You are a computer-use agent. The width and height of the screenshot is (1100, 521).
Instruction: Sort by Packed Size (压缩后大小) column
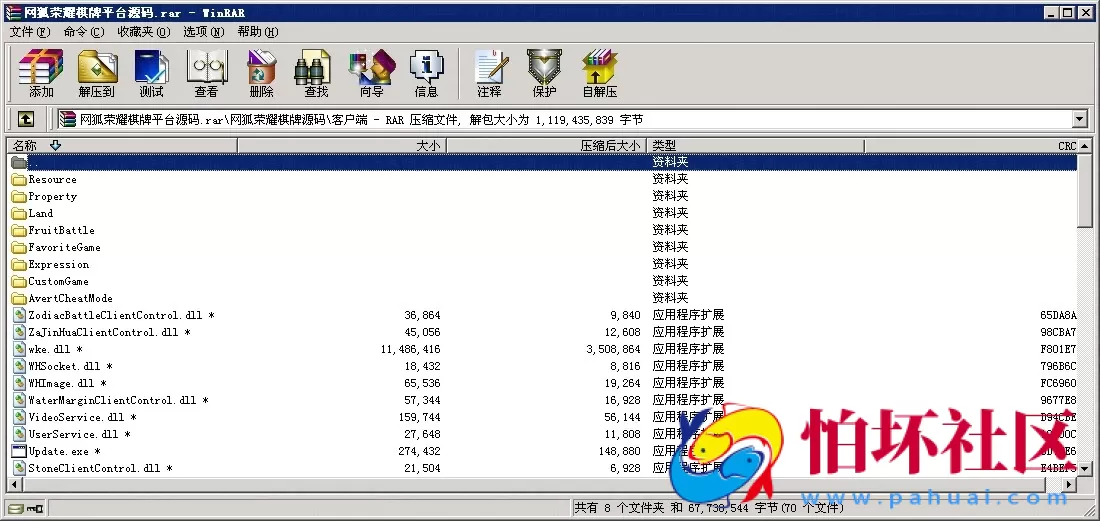[546, 146]
